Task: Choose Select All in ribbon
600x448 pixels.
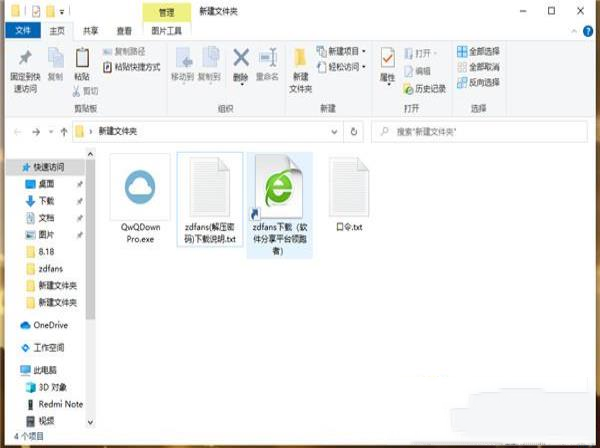Action: pos(477,51)
